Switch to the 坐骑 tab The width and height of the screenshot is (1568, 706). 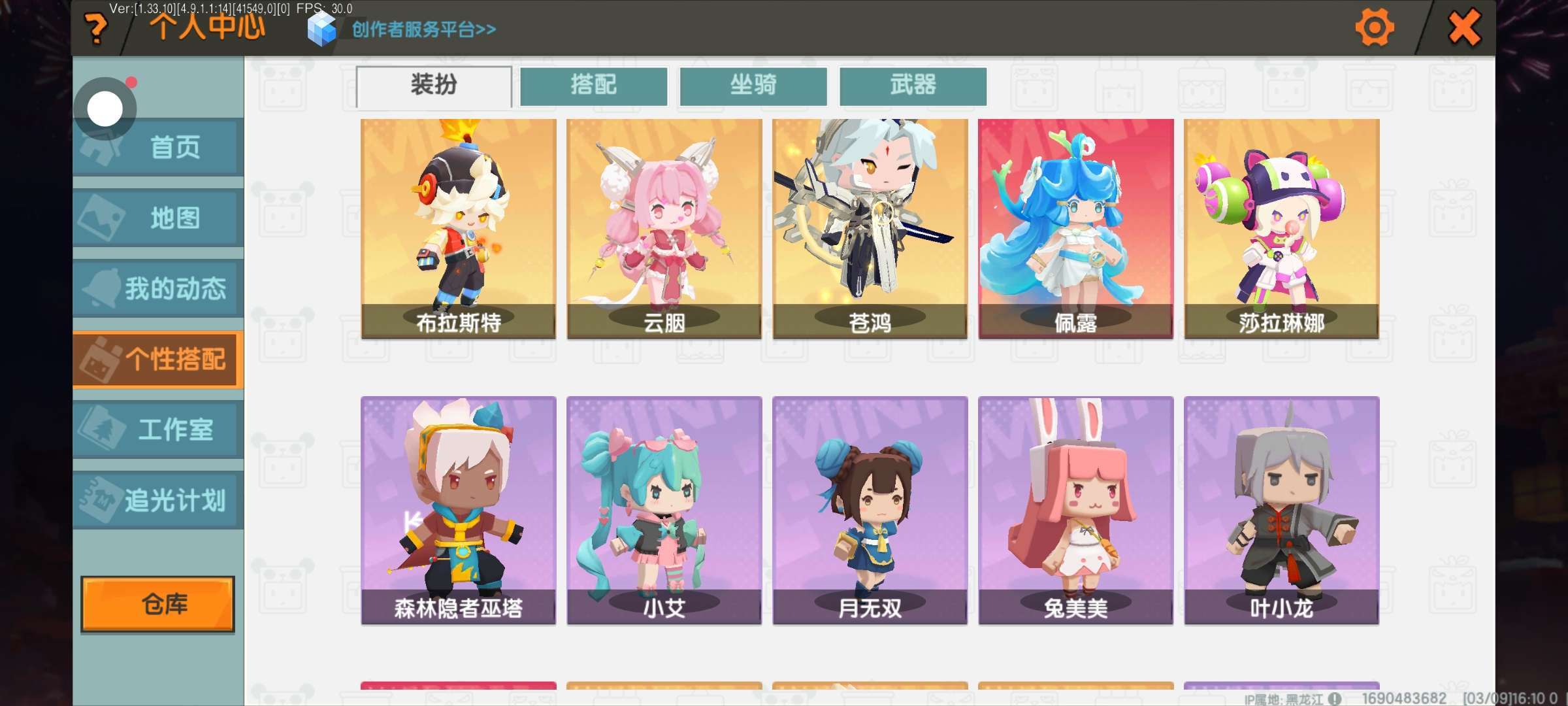coord(753,86)
